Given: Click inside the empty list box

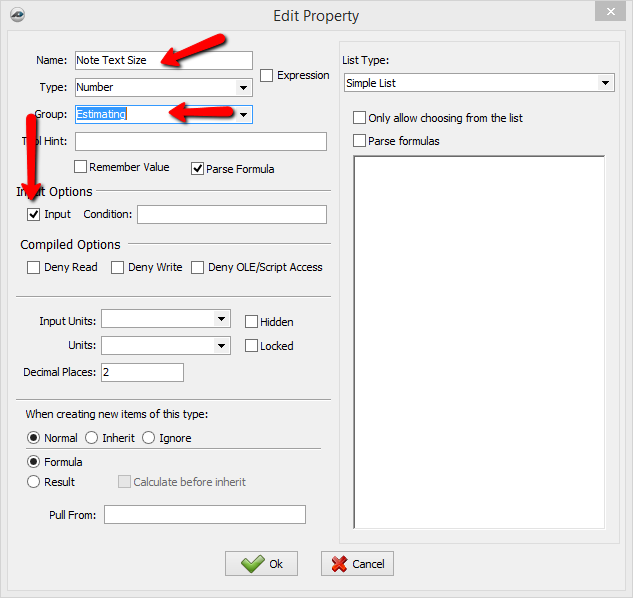Looking at the screenshot, I should pos(479,342).
